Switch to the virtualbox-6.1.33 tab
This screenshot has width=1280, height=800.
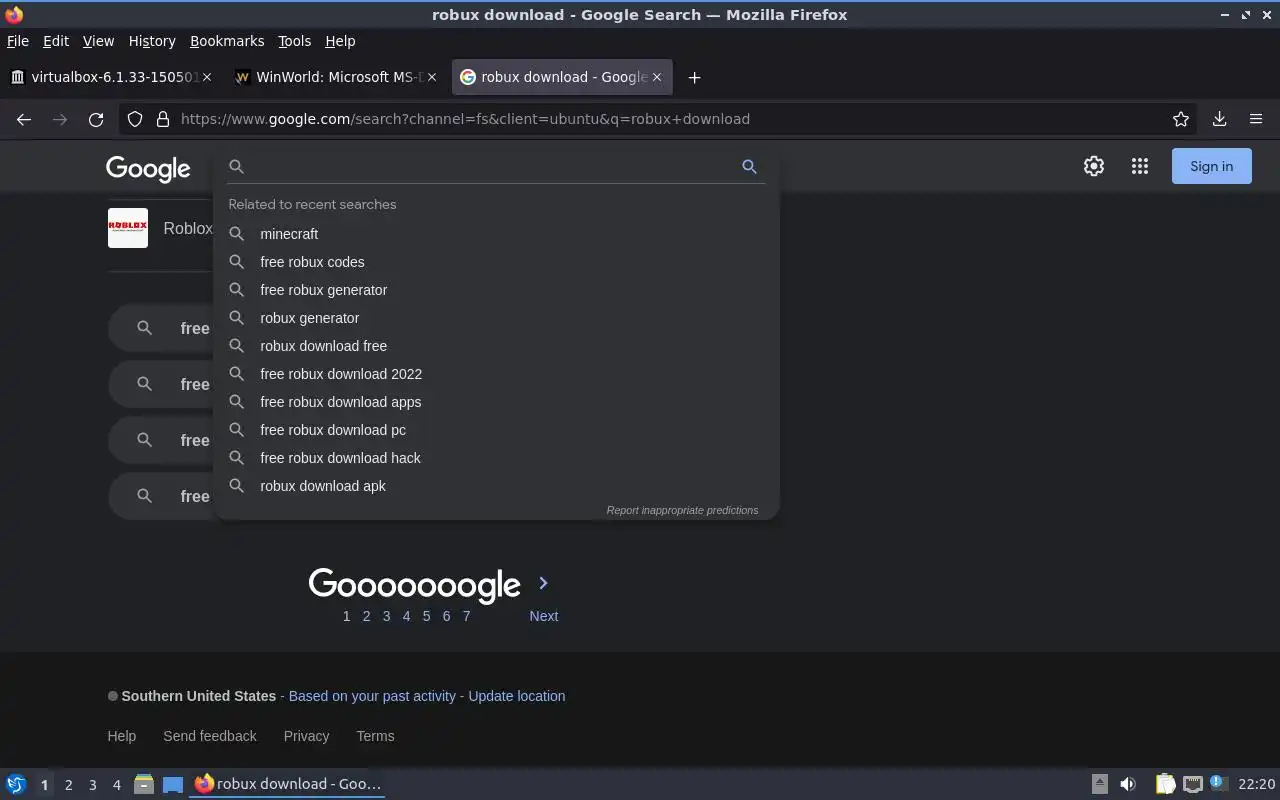click(110, 77)
